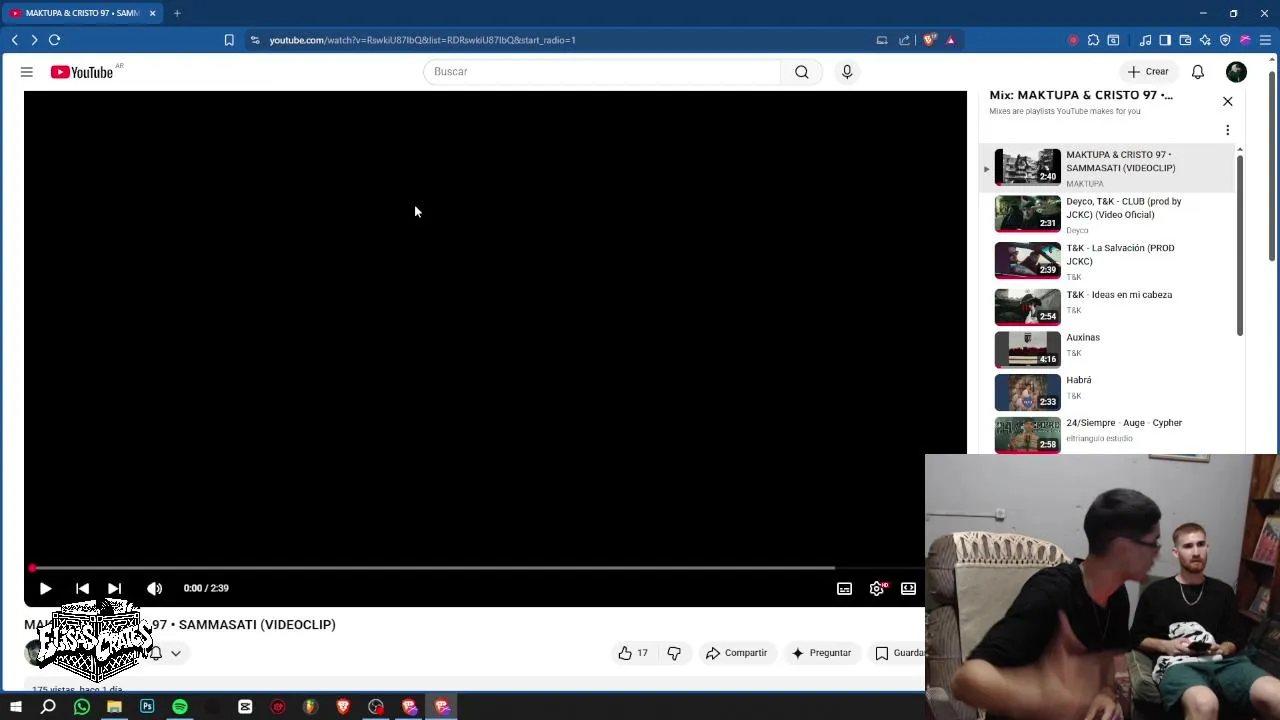The height and width of the screenshot is (720, 1280).
Task: Open the Brave VPN shield icon
Action: coord(1225,40)
